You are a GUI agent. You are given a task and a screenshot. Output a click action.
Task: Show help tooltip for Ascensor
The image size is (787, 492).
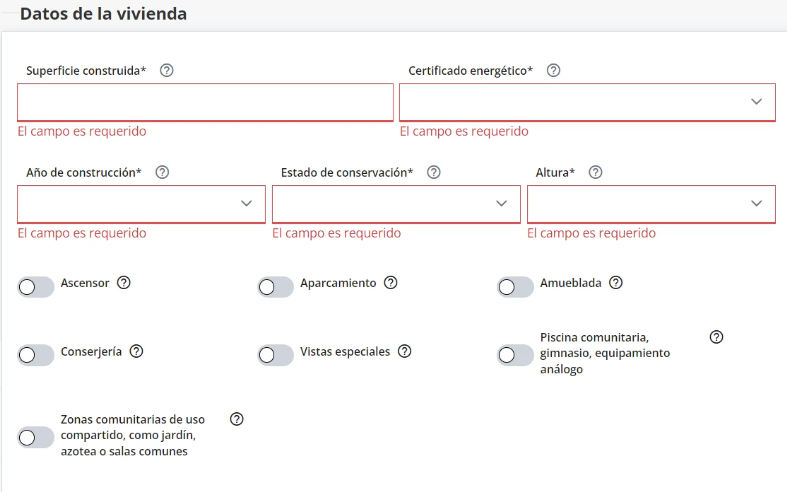click(x=123, y=283)
